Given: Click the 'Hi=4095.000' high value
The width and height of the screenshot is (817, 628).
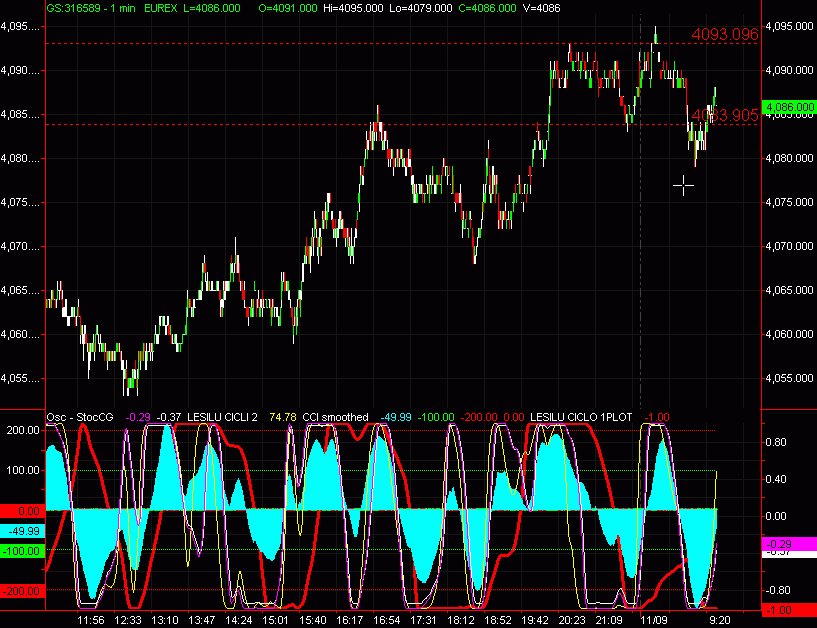Looking at the screenshot, I should coord(353,8).
